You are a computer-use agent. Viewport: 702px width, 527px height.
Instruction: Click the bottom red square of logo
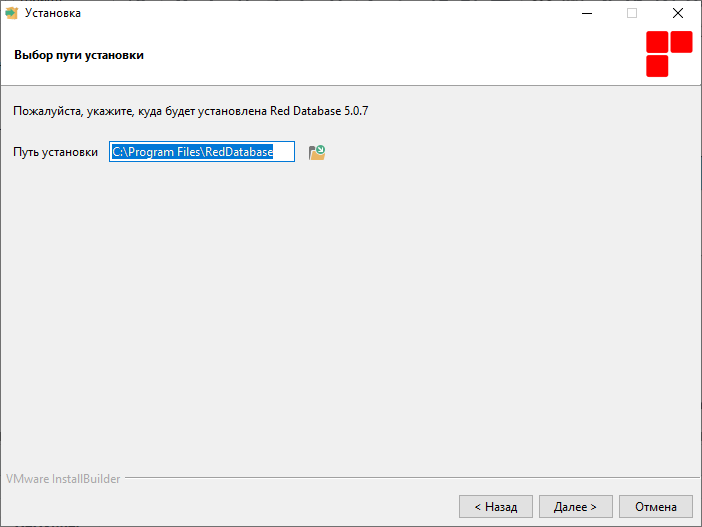(x=657, y=66)
